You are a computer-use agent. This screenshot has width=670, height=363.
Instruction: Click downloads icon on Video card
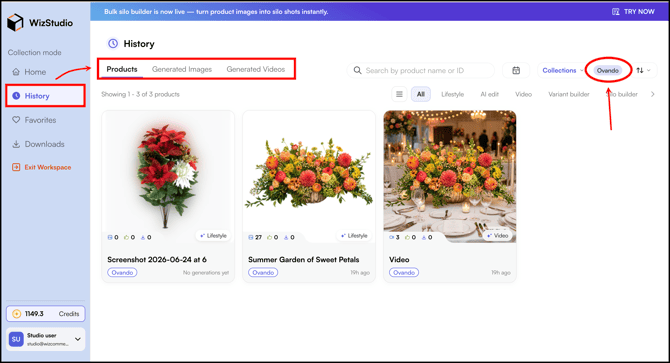coord(424,237)
